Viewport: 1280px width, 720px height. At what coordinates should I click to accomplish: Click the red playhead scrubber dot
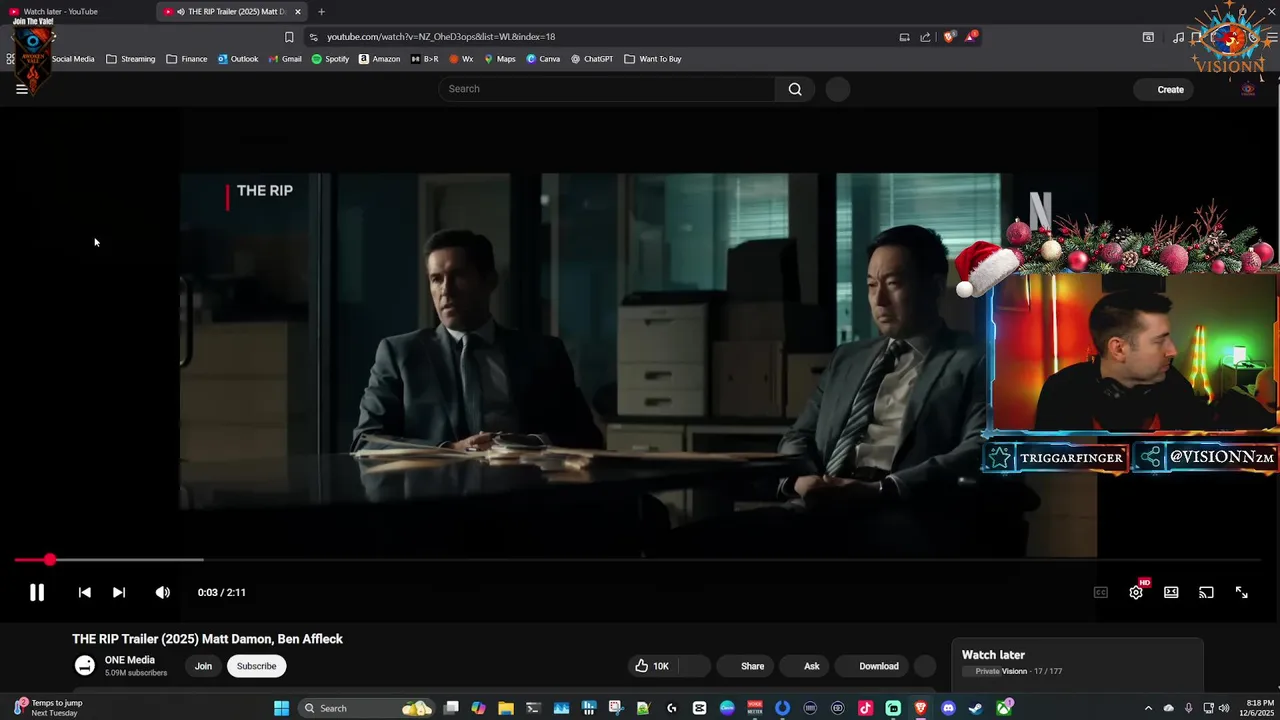(50, 560)
